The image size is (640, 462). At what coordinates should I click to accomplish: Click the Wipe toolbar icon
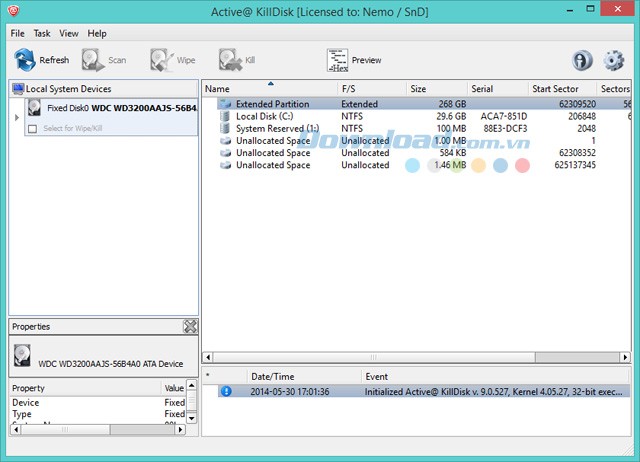click(162, 60)
